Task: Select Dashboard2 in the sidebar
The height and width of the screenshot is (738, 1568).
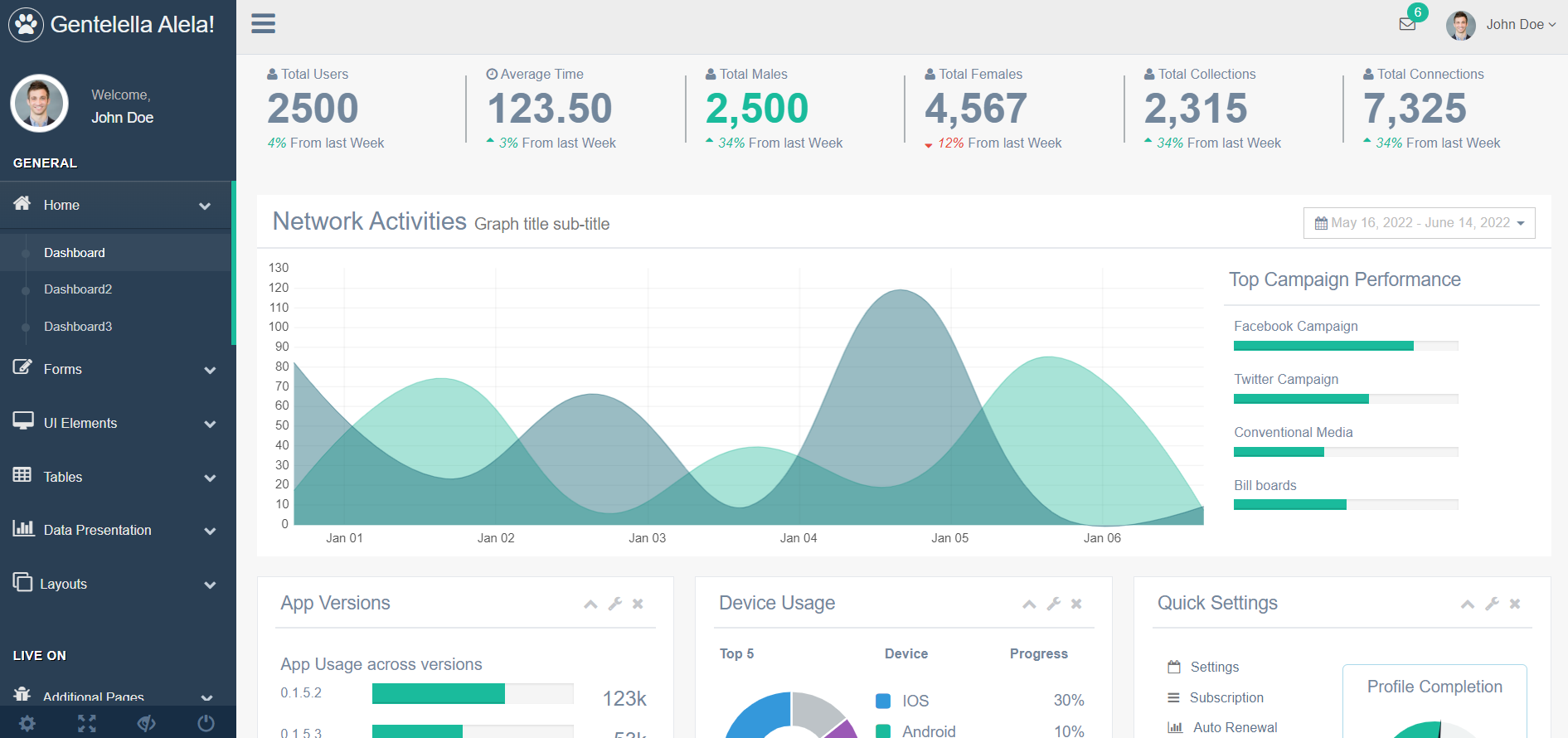Action: 78,289
